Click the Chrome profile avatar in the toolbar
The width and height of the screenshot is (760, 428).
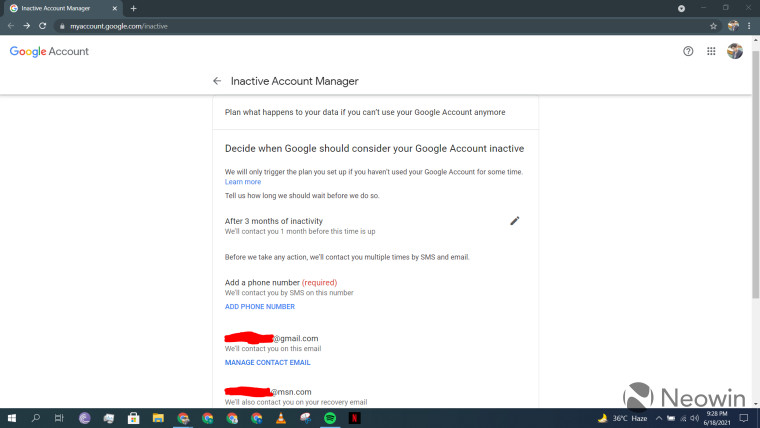(x=733, y=26)
